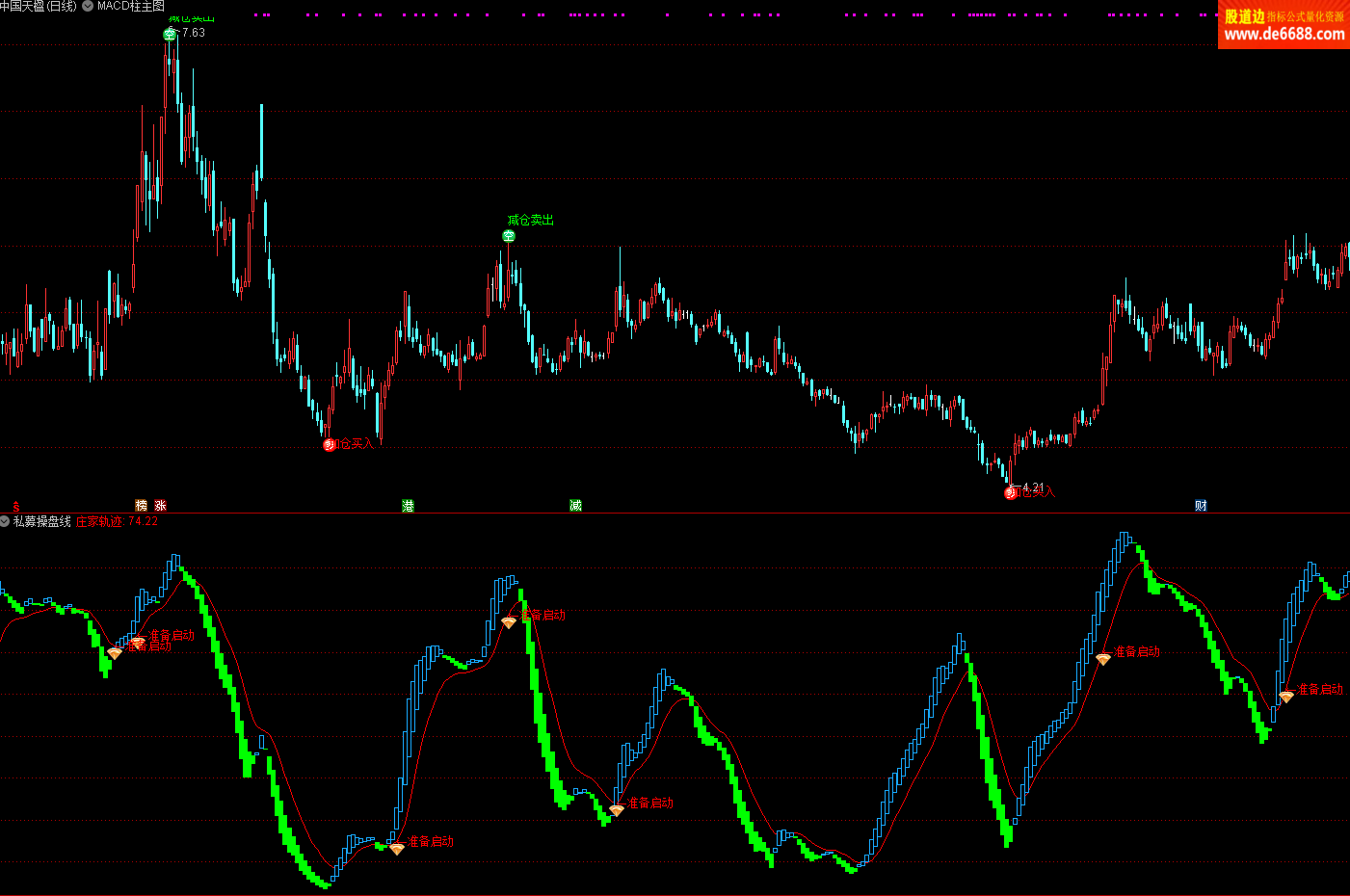The image size is (1350, 896).
Task: Click the green 减 event marker
Action: coord(575,505)
